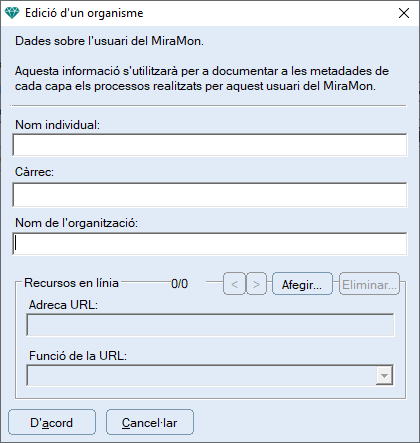Focus the Nom individual text field
Image resolution: width=420 pixels, height=443 pixels.
pyautogui.click(x=210, y=145)
